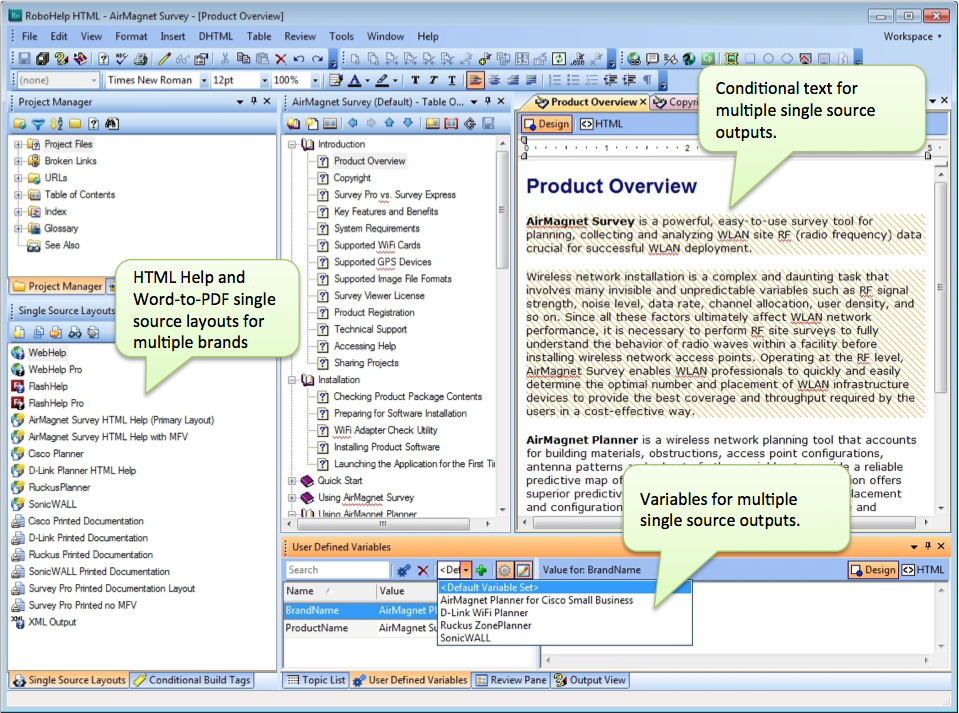Run the spell check ABC icon
The width and height of the screenshot is (959, 713).
(x=122, y=59)
